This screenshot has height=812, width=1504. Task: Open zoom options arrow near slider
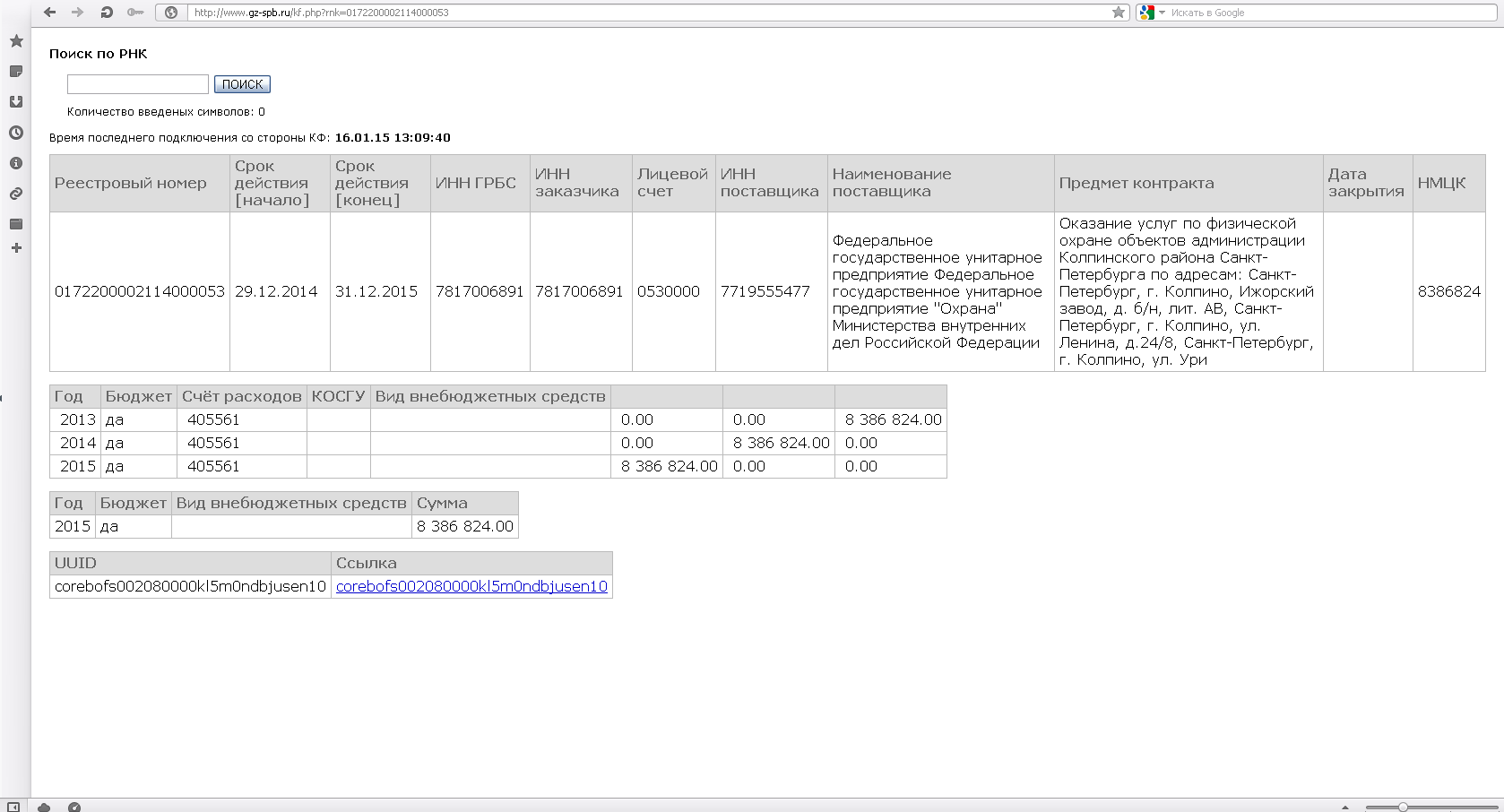[x=1345, y=807]
